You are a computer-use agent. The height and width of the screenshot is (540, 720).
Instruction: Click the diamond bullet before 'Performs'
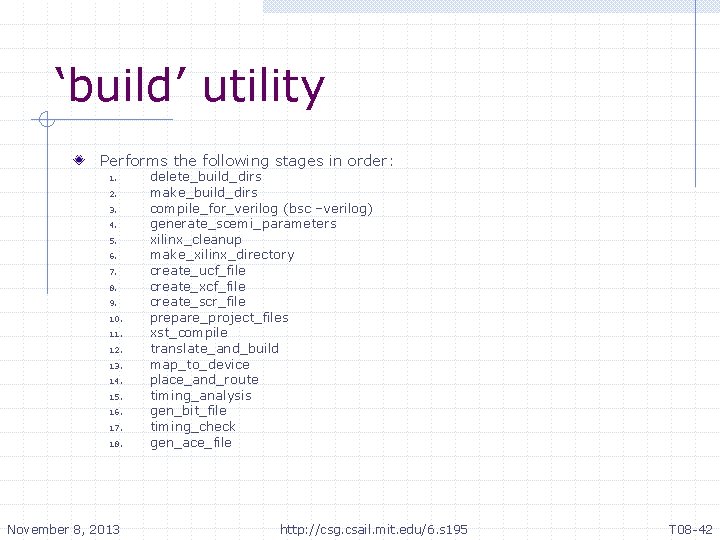(x=79, y=160)
